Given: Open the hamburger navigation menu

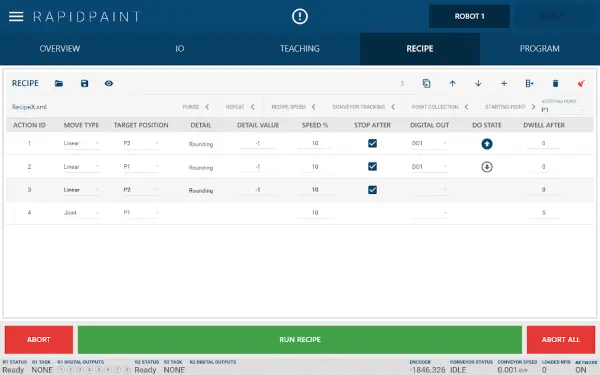Looking at the screenshot, I should click(16, 16).
